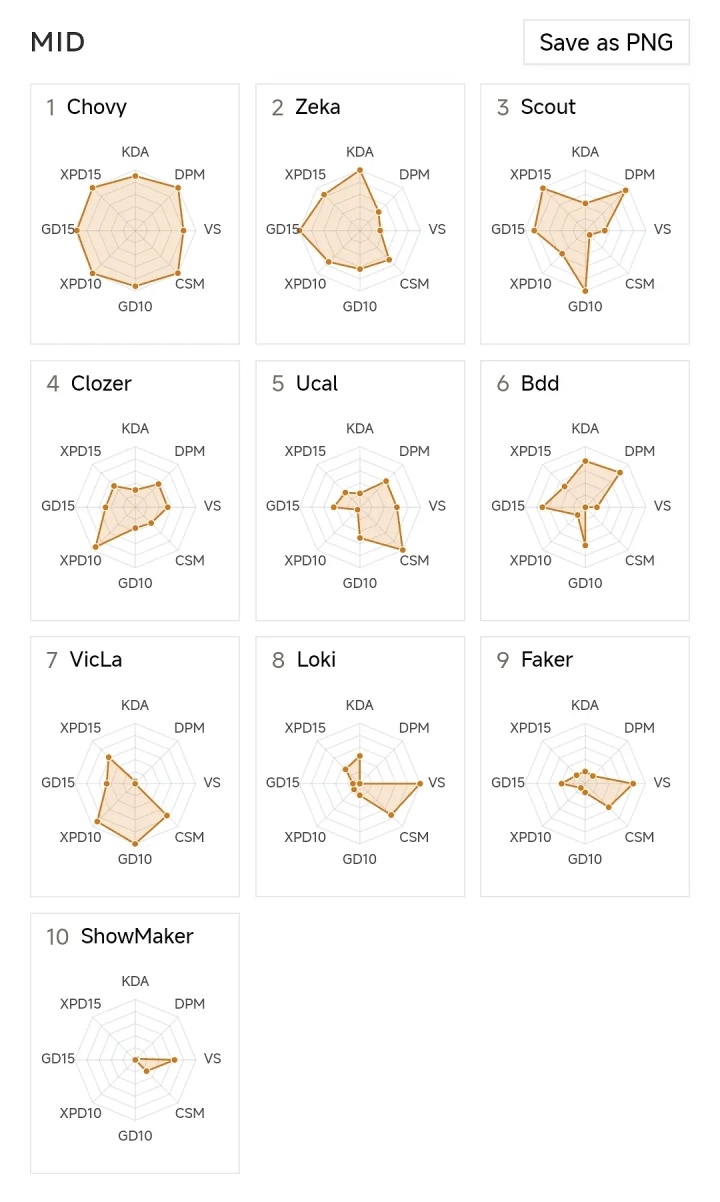Click the VS data point on ShowMaker's chart
This screenshot has width=720, height=1202.
click(175, 1059)
